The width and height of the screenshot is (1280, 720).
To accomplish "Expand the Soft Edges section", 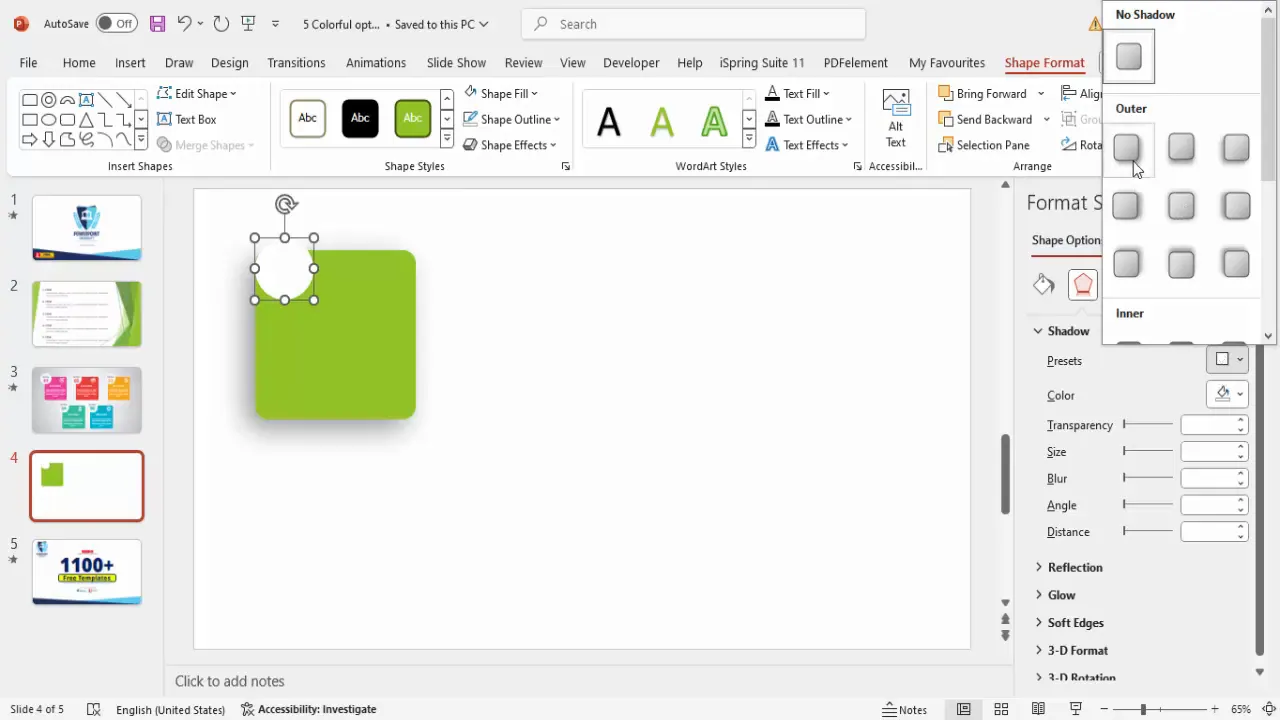I will tap(1069, 622).
